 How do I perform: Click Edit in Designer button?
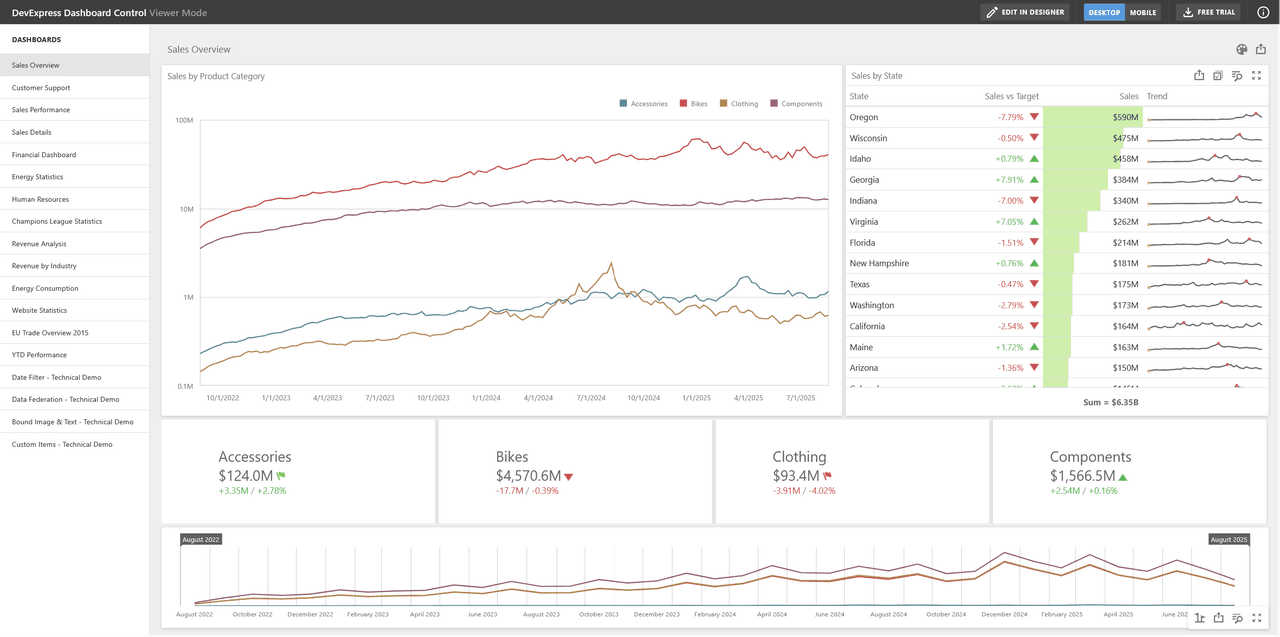[1025, 12]
